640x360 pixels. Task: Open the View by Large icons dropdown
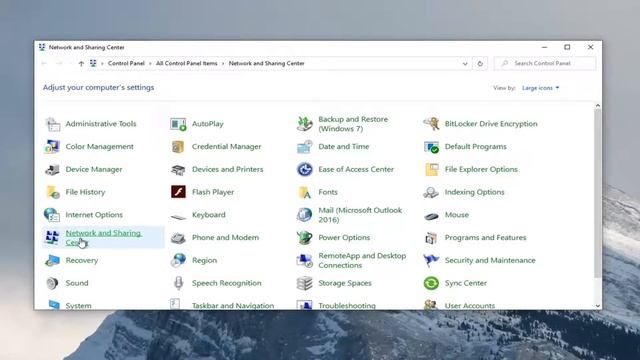coord(540,88)
